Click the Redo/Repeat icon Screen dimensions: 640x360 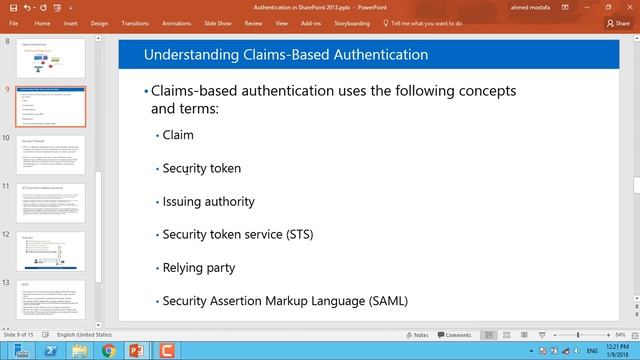coord(43,8)
